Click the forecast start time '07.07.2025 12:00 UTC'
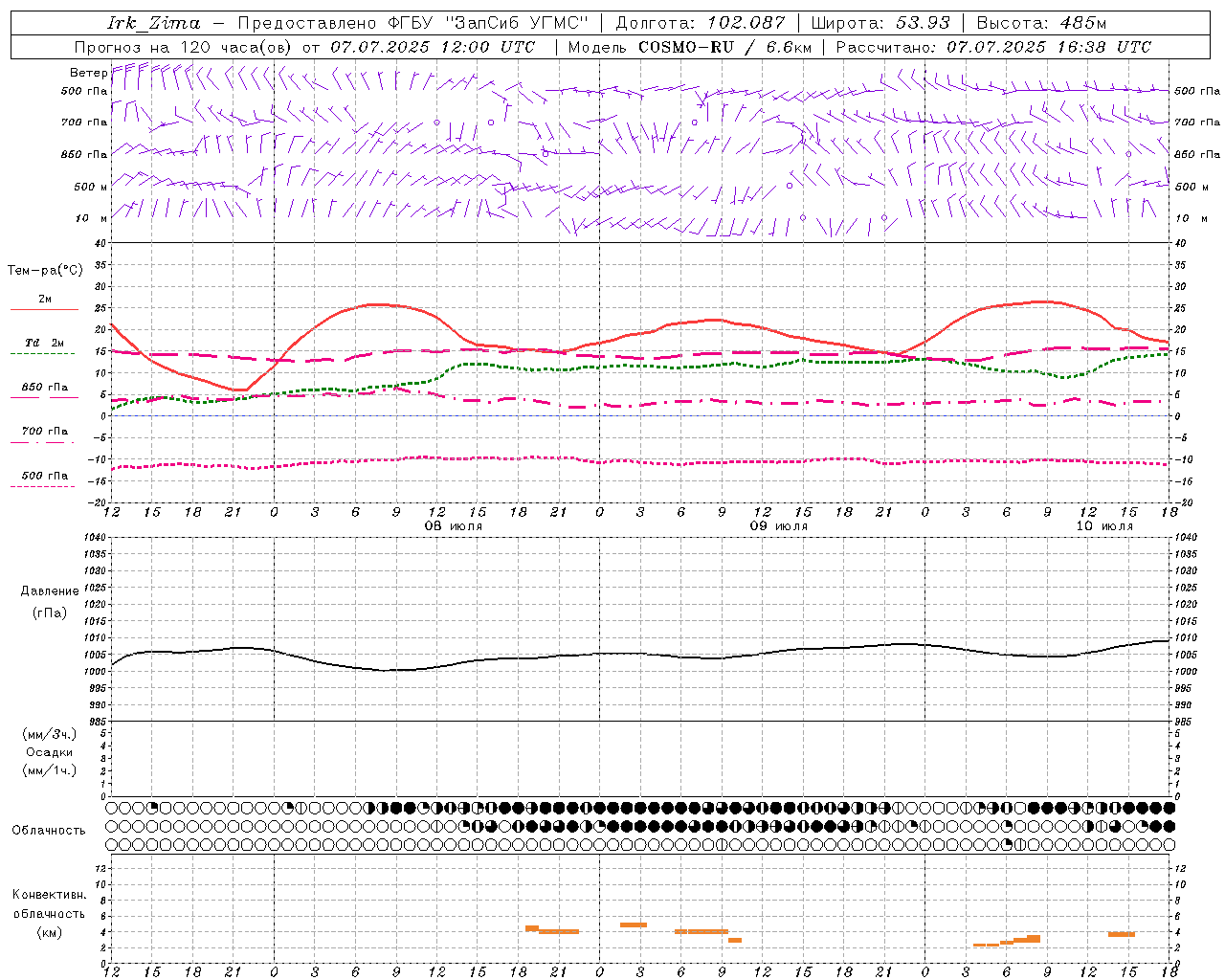 click(x=433, y=47)
